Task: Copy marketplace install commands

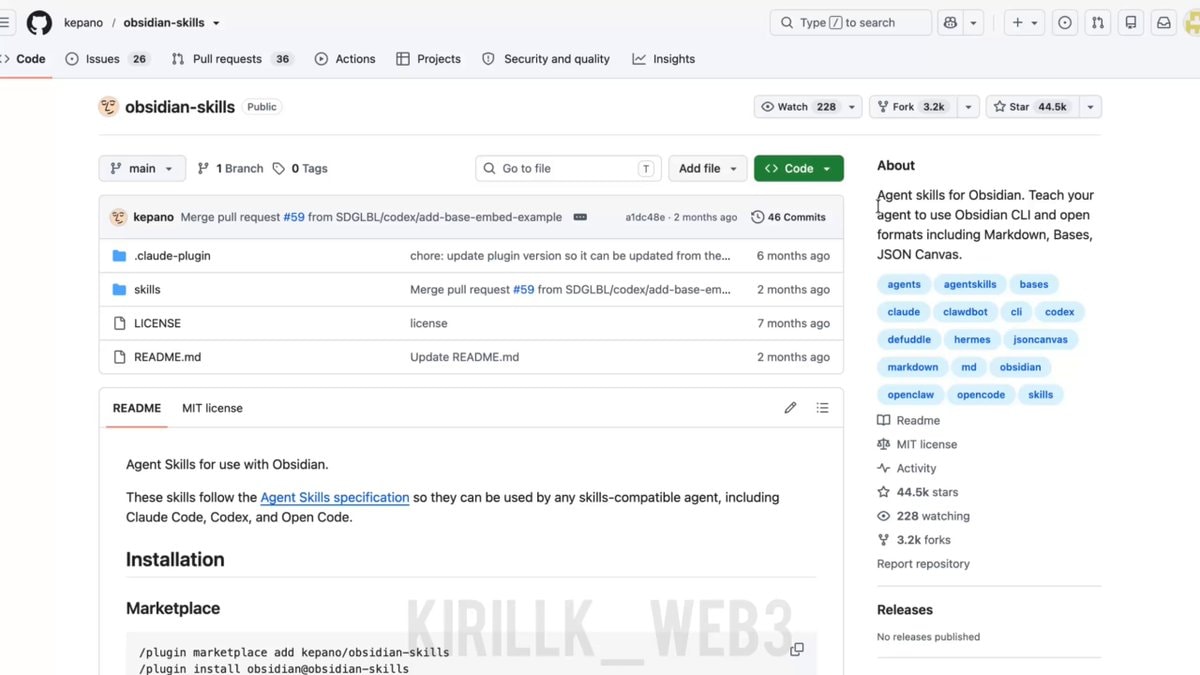Action: (797, 649)
